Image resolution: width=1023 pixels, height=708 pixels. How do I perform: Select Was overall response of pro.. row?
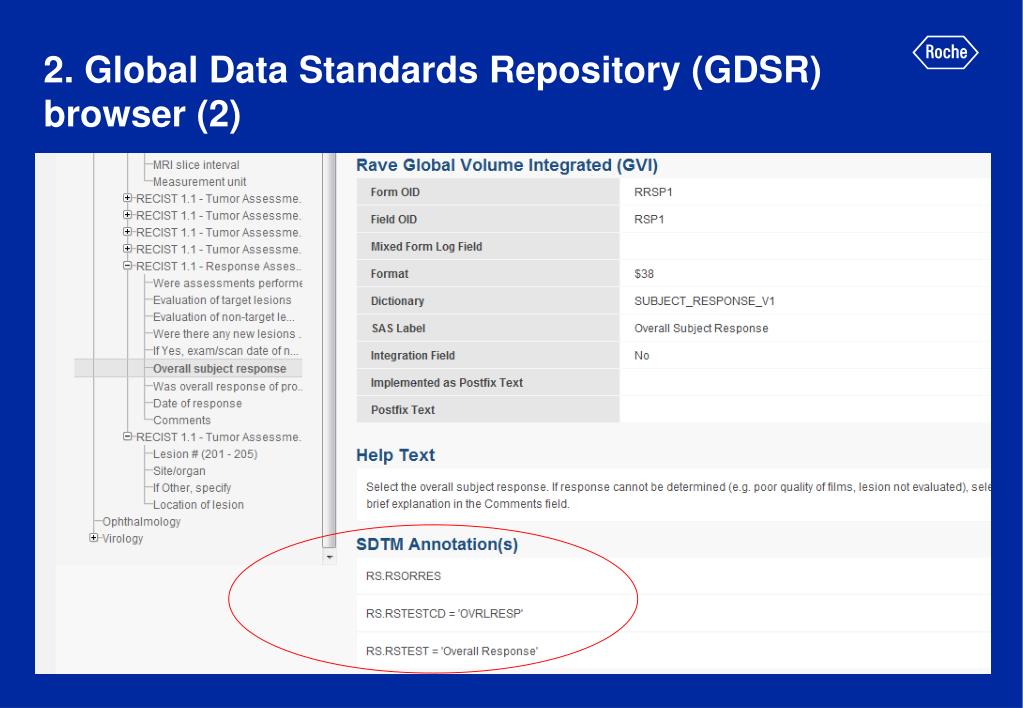227,386
